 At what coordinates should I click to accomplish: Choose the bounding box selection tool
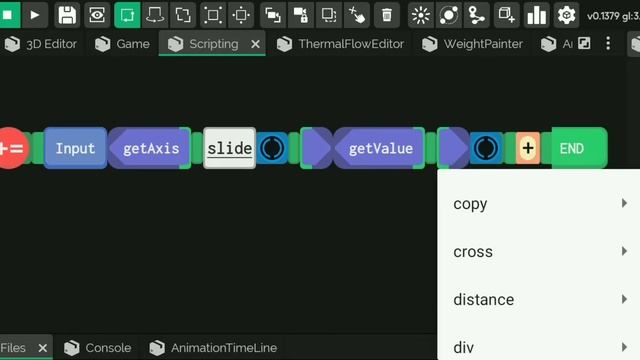(x=213, y=15)
